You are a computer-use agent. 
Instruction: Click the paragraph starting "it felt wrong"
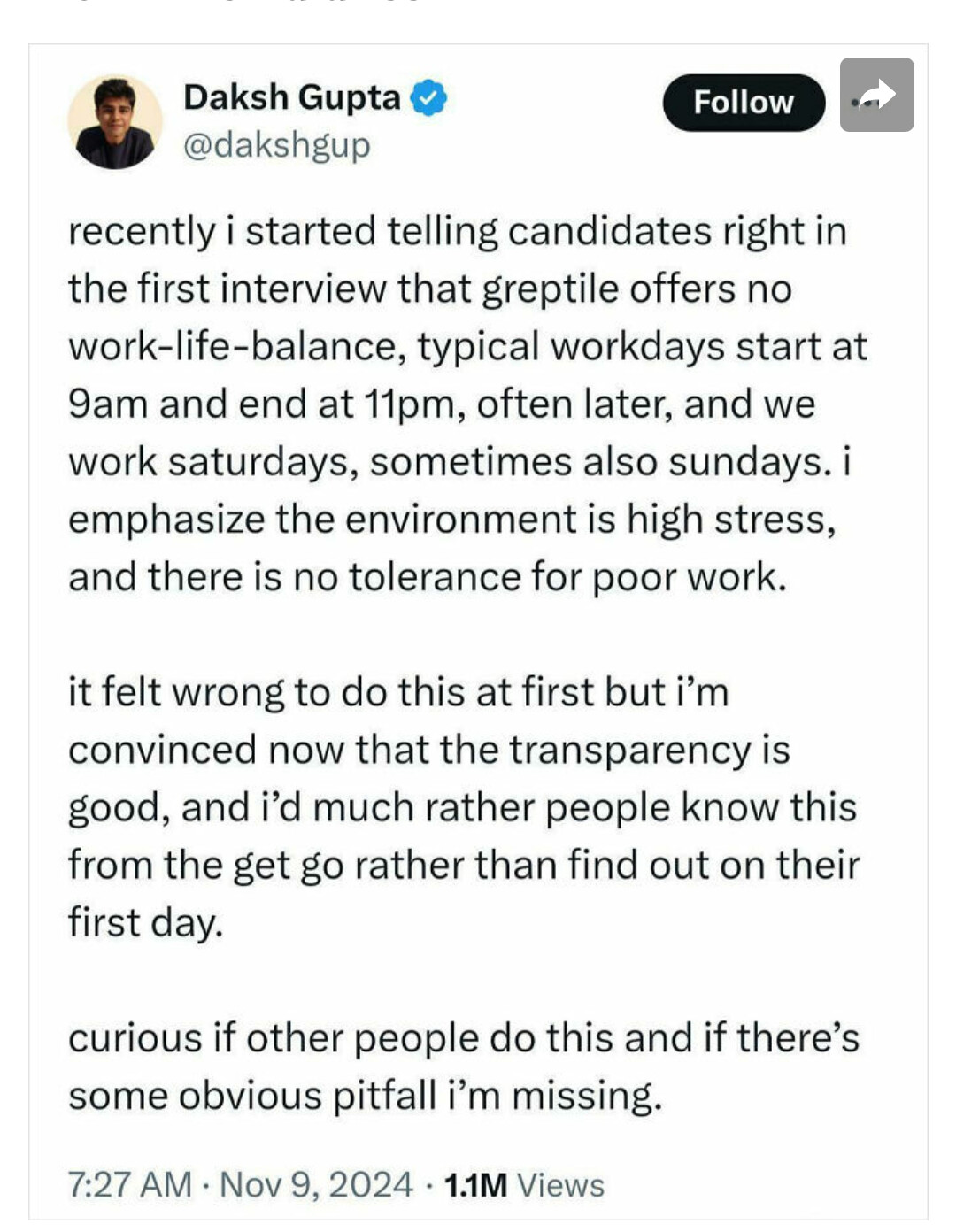[460, 807]
